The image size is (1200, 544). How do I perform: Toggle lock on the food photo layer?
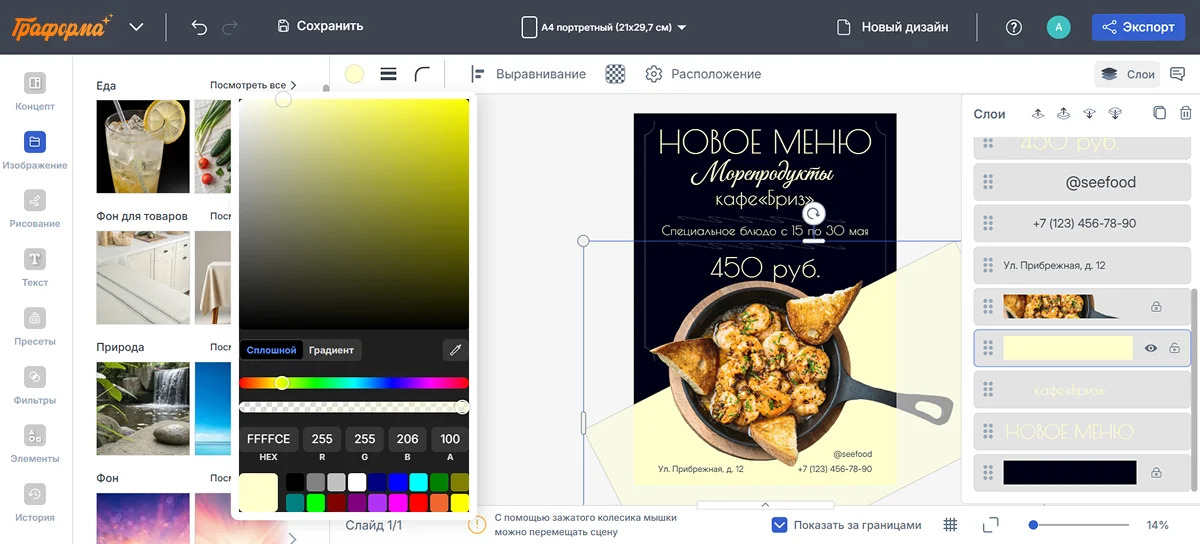[1156, 306]
